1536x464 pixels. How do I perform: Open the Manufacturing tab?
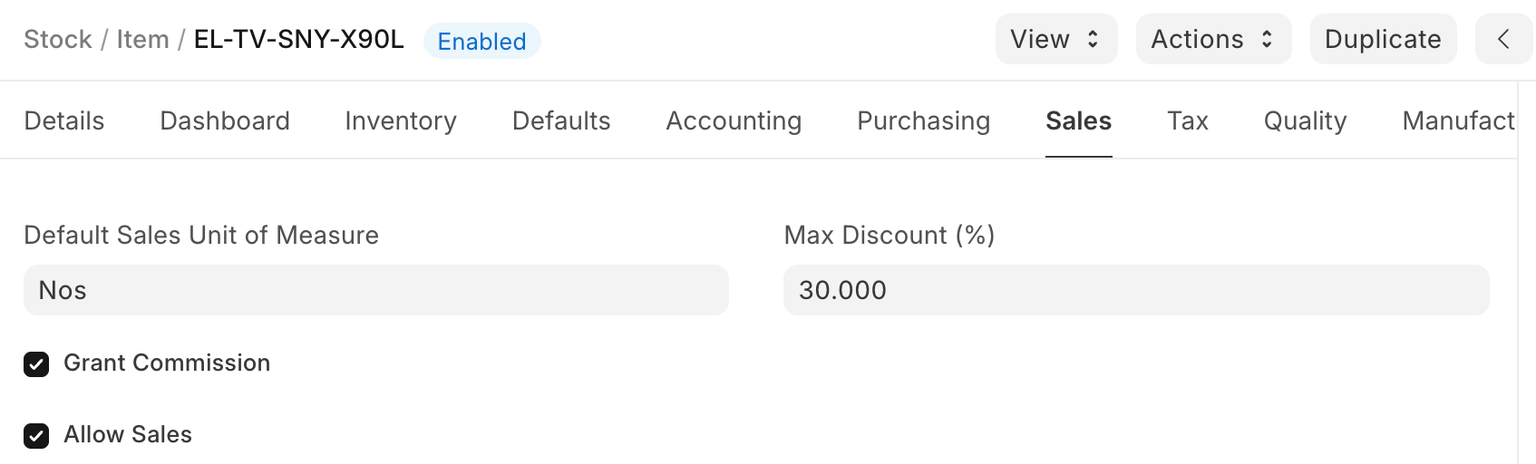pyautogui.click(x=1457, y=121)
